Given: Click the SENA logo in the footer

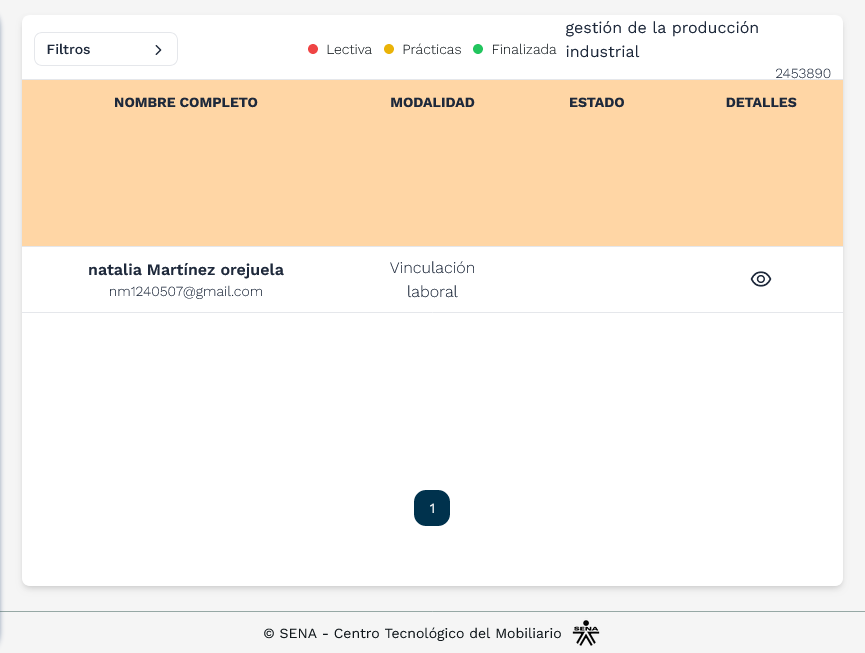Looking at the screenshot, I should (586, 632).
